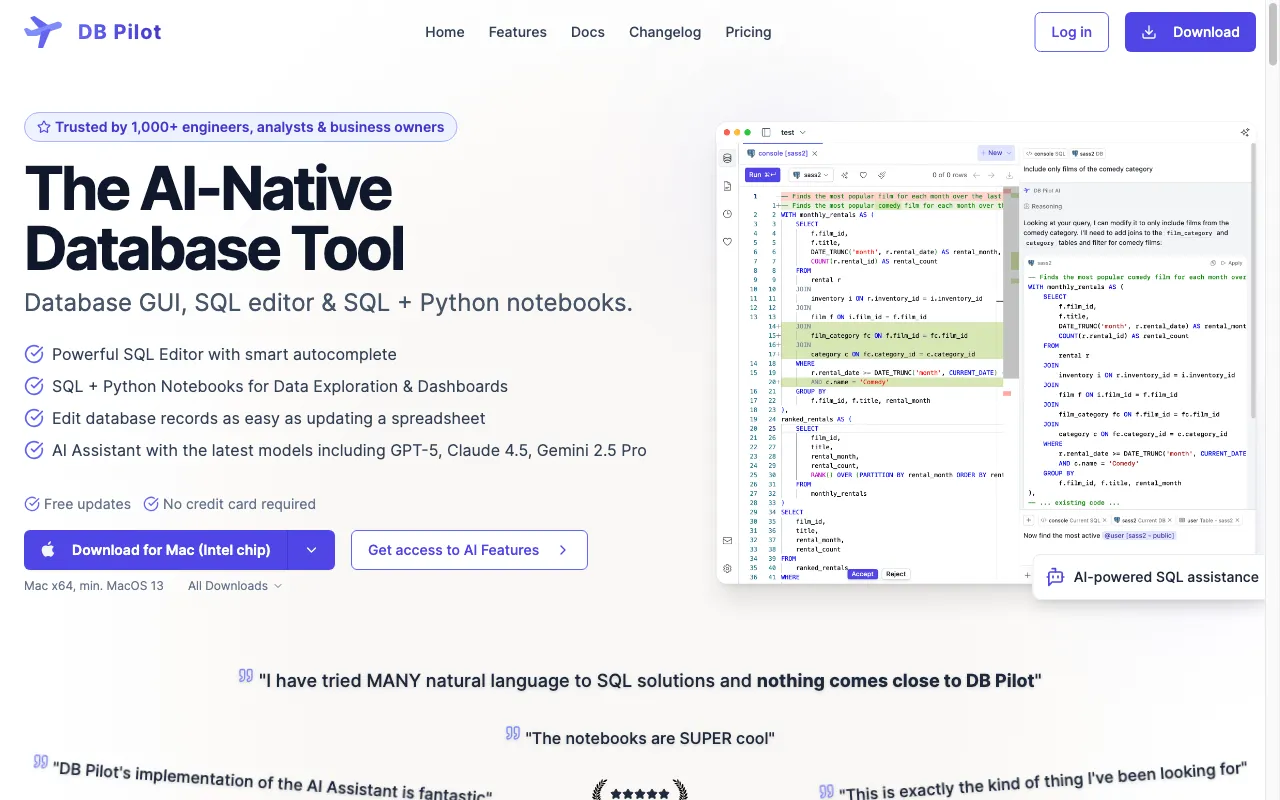Click the "Mac x64, min. MacOS 13" text

pyautogui.click(x=94, y=586)
